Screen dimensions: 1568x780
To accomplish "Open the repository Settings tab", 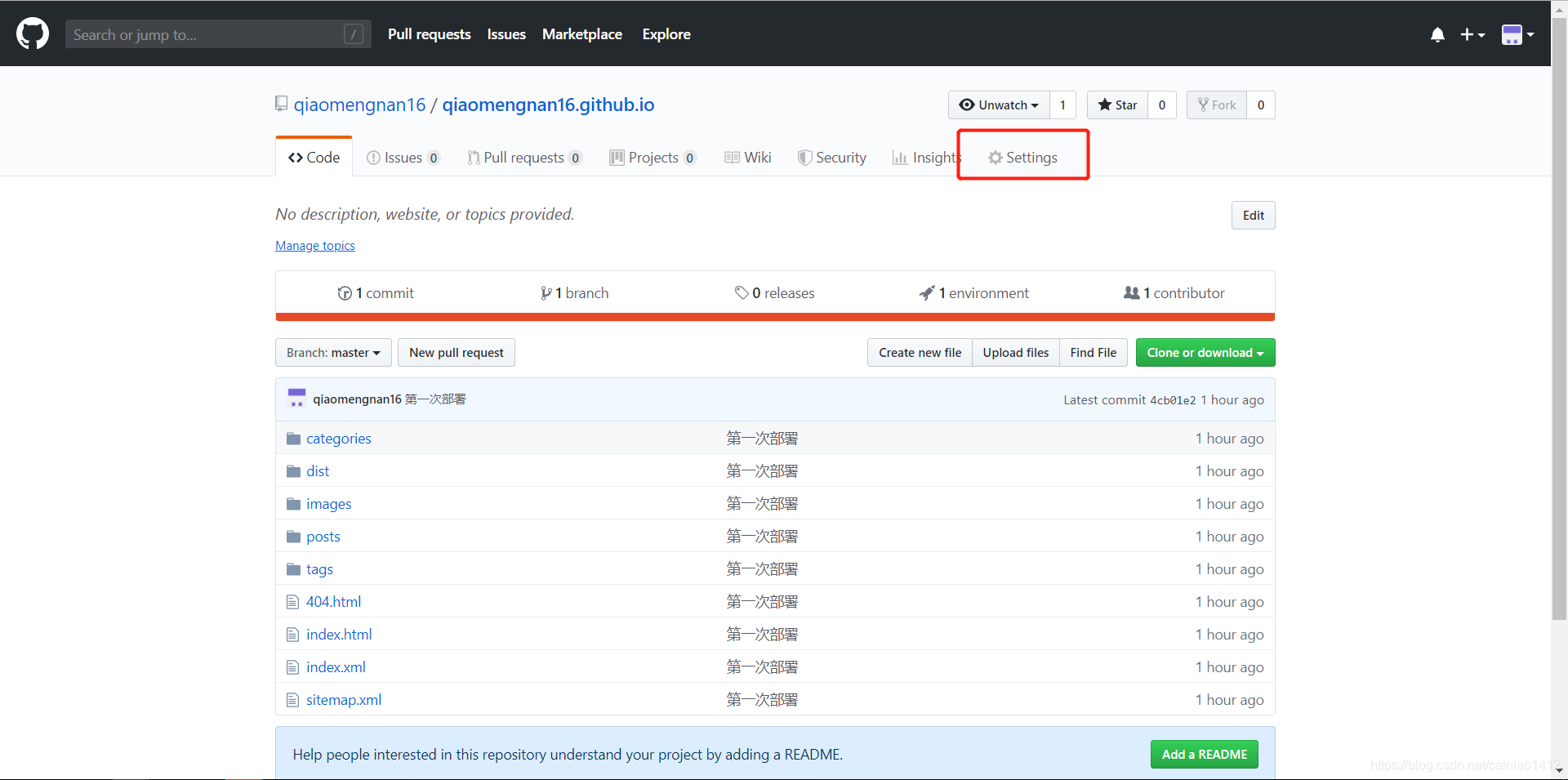I will pyautogui.click(x=1022, y=158).
